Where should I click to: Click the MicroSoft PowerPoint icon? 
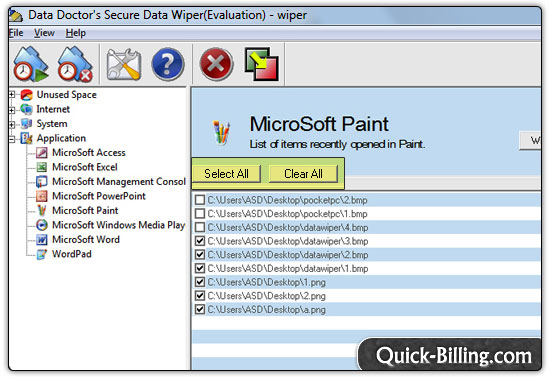(42, 196)
